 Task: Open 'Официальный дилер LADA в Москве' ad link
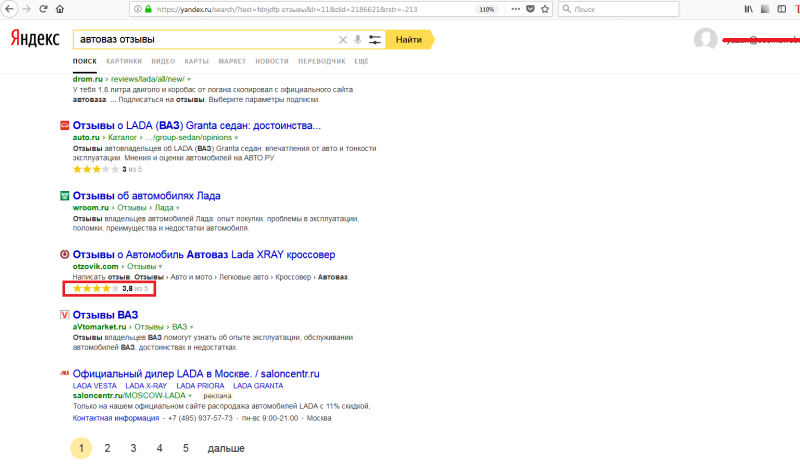[196, 374]
